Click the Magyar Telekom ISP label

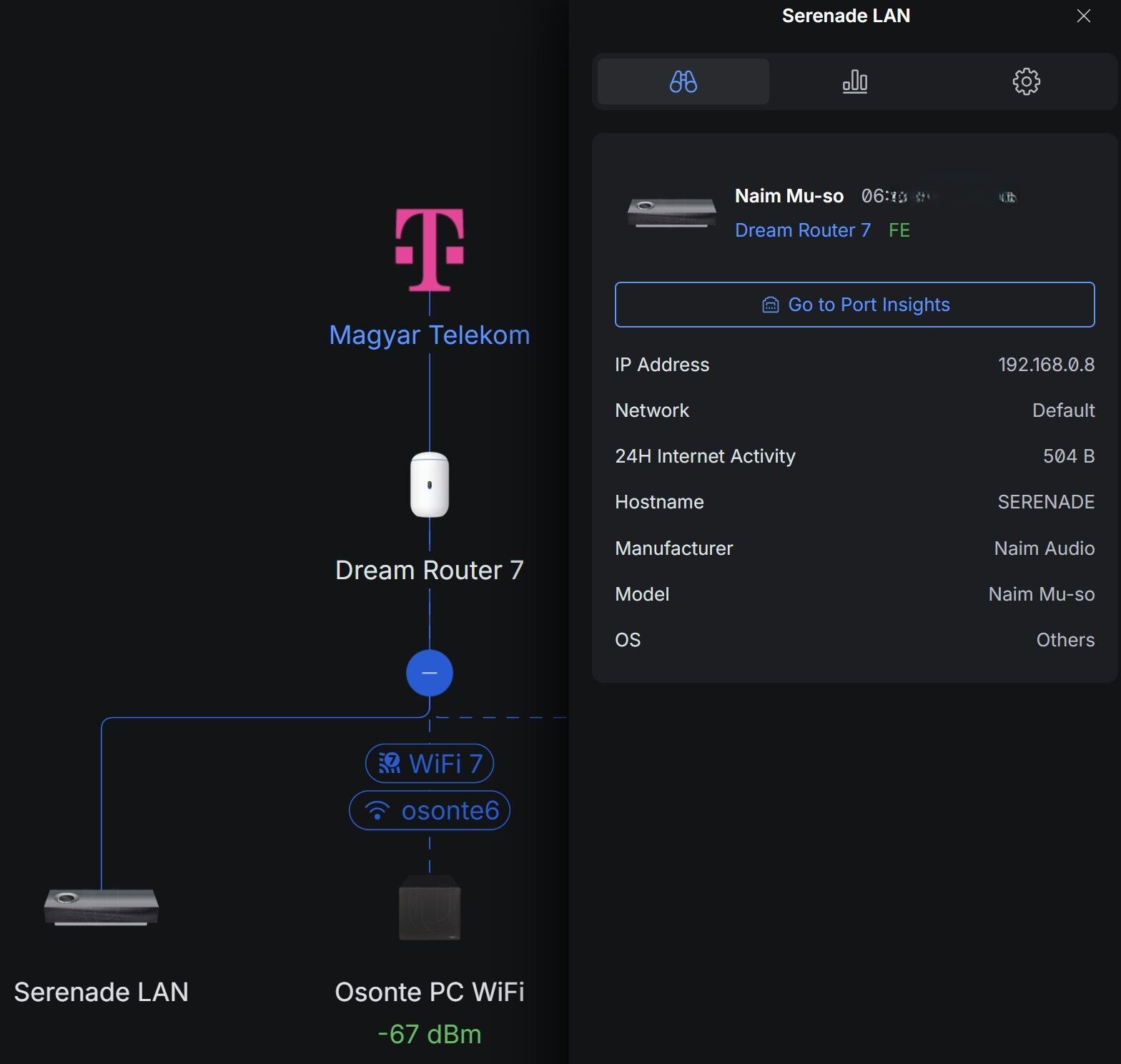tap(429, 335)
